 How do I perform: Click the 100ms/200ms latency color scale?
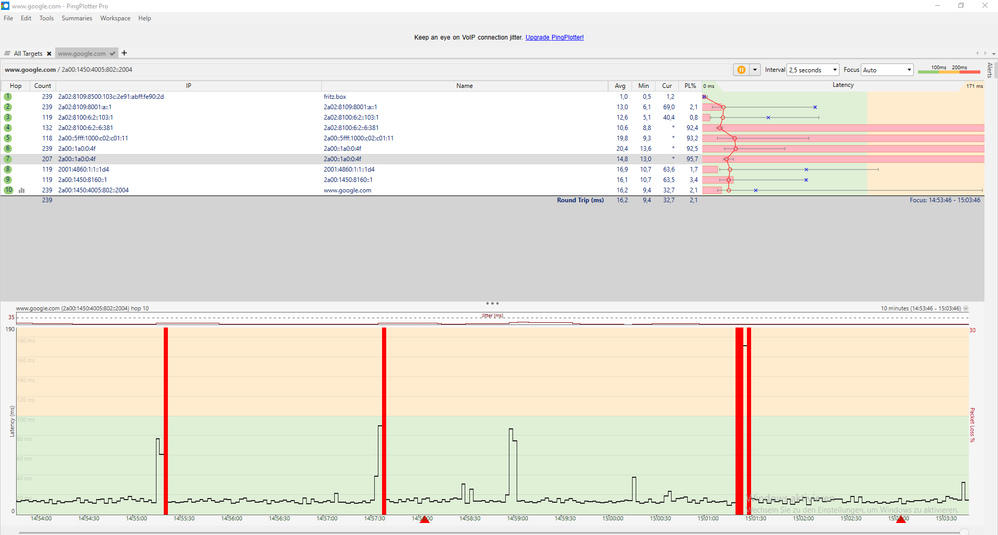click(948, 69)
